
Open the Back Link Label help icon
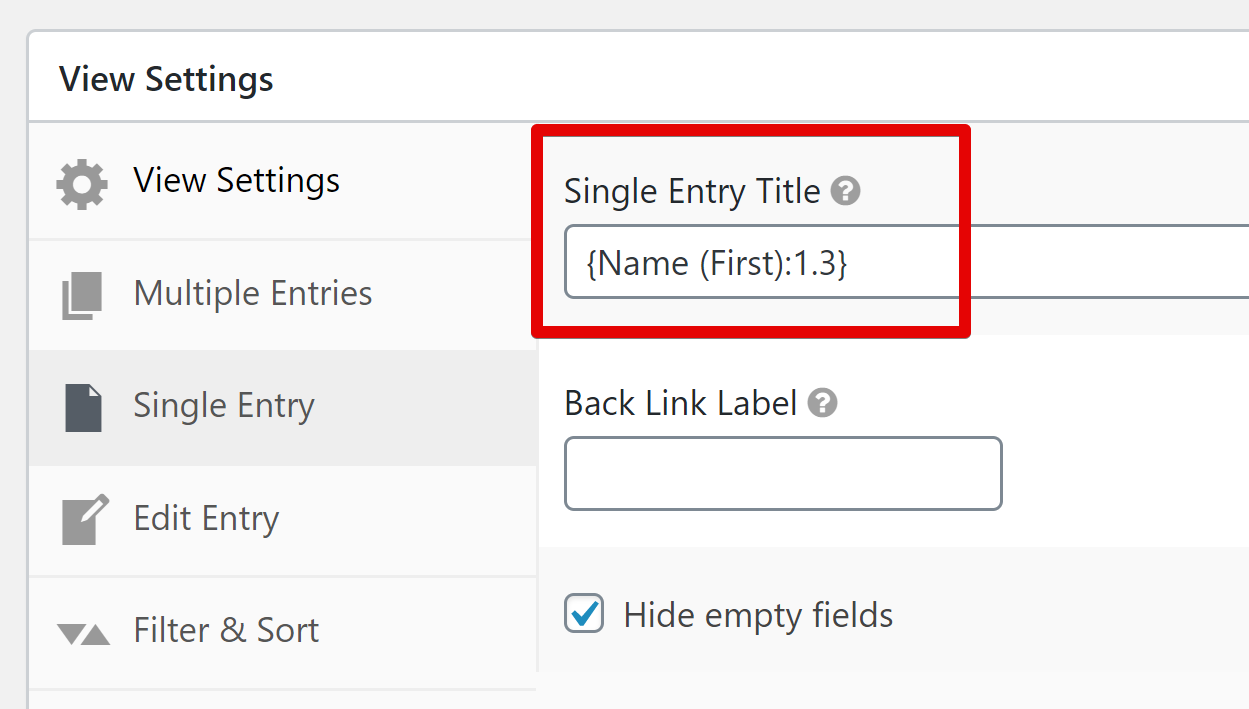(821, 403)
